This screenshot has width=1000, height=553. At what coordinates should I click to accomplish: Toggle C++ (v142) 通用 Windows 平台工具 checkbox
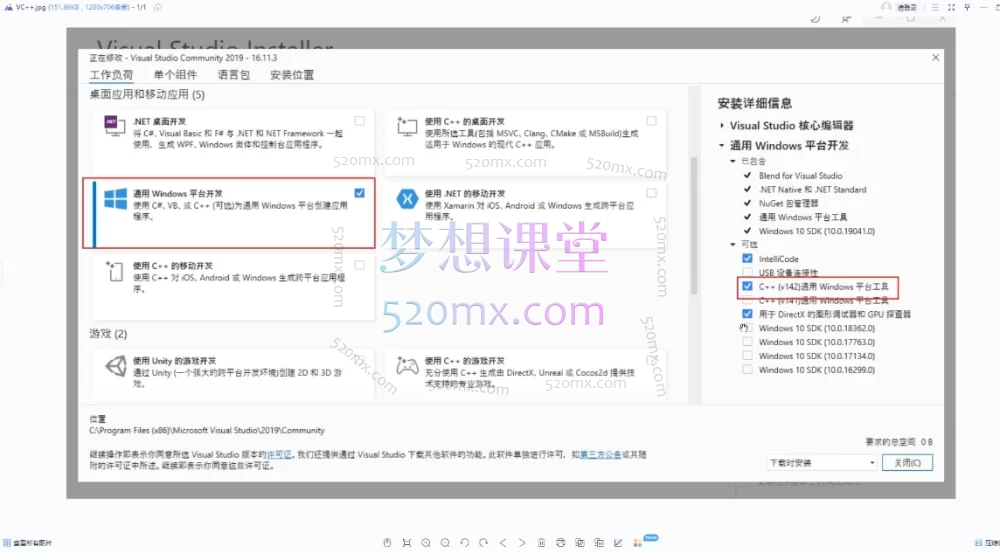click(x=747, y=286)
